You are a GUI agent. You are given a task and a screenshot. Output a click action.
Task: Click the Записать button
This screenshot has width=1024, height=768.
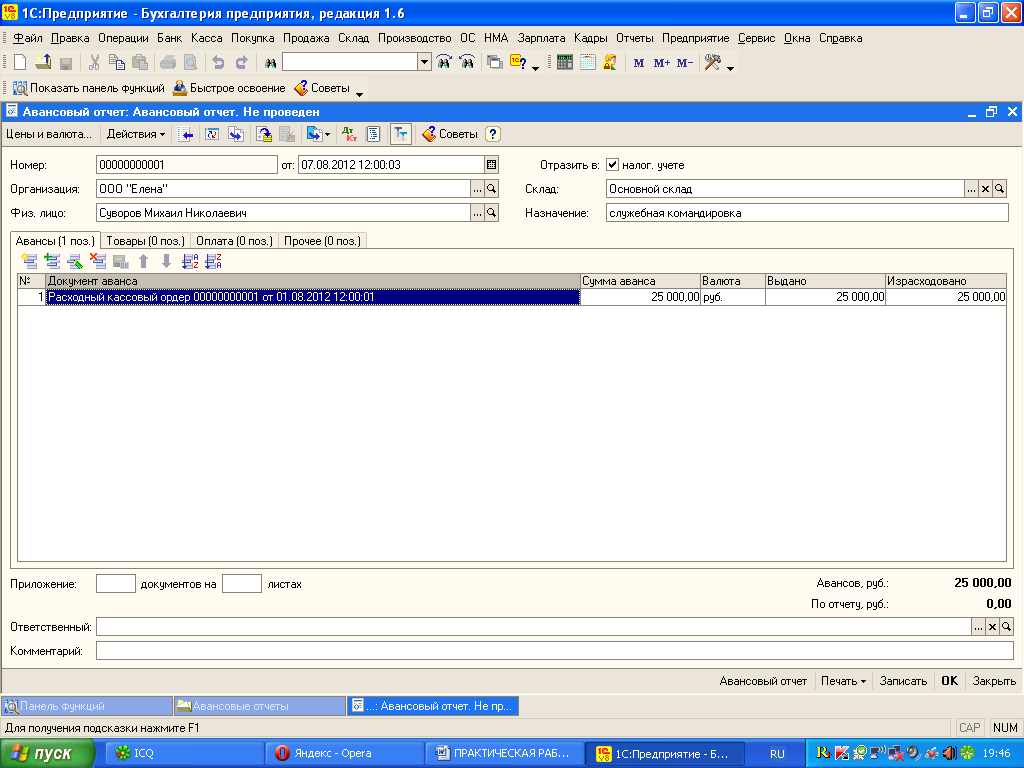click(x=903, y=680)
